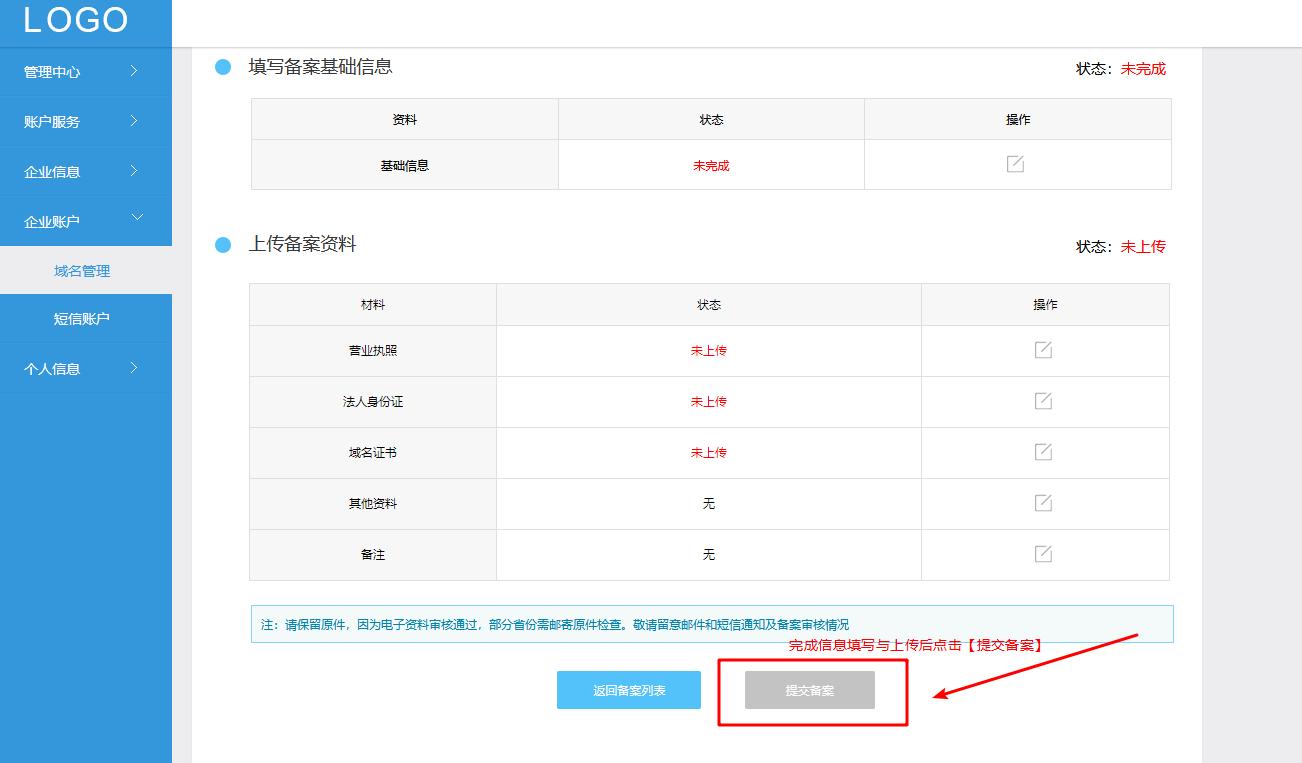Click the blue bullet beside 上传备案资料
Screen dimensions: 1302x763
(x=220, y=246)
